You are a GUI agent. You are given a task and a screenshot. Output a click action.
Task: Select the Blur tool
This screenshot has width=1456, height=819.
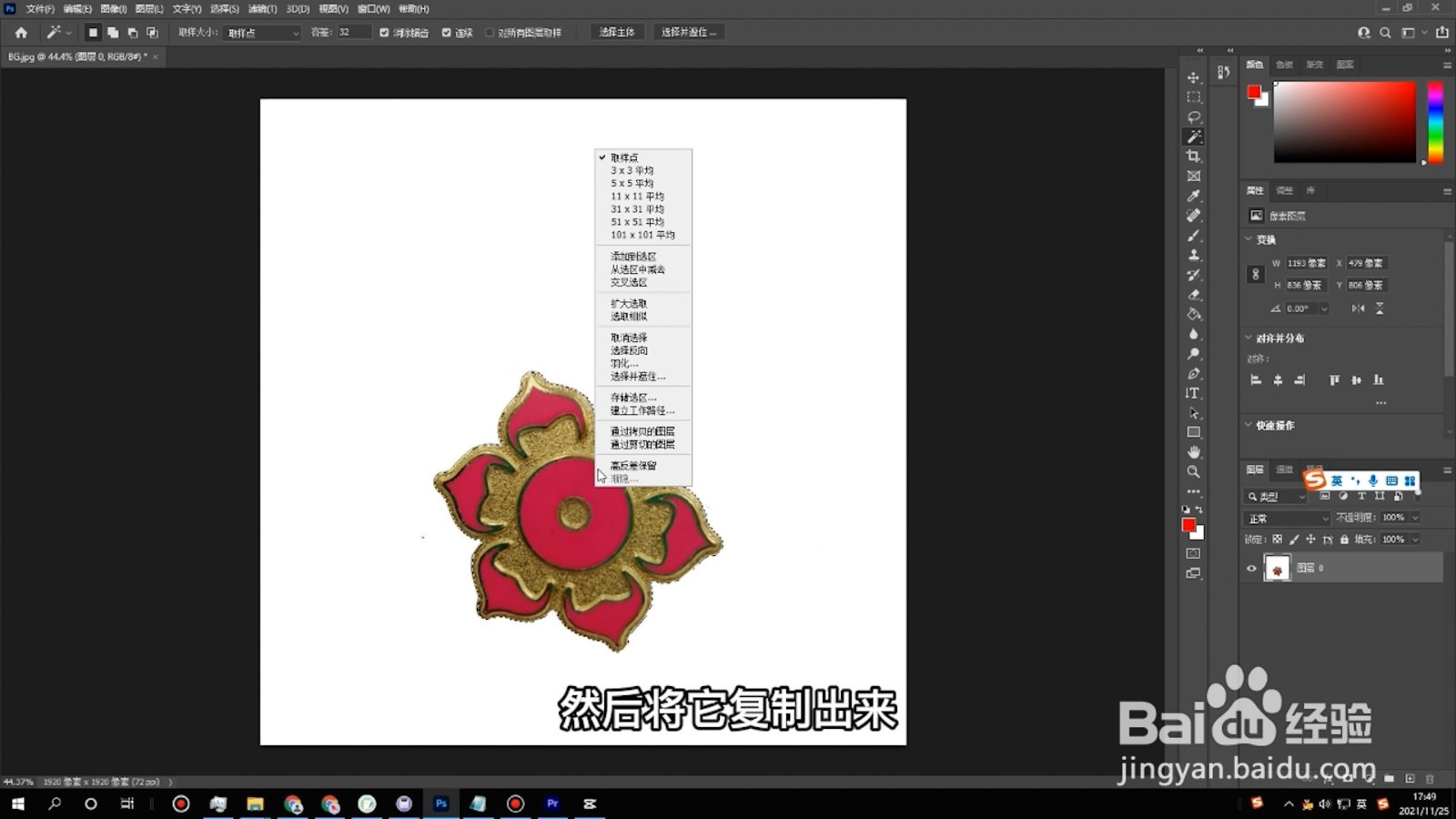click(1194, 334)
